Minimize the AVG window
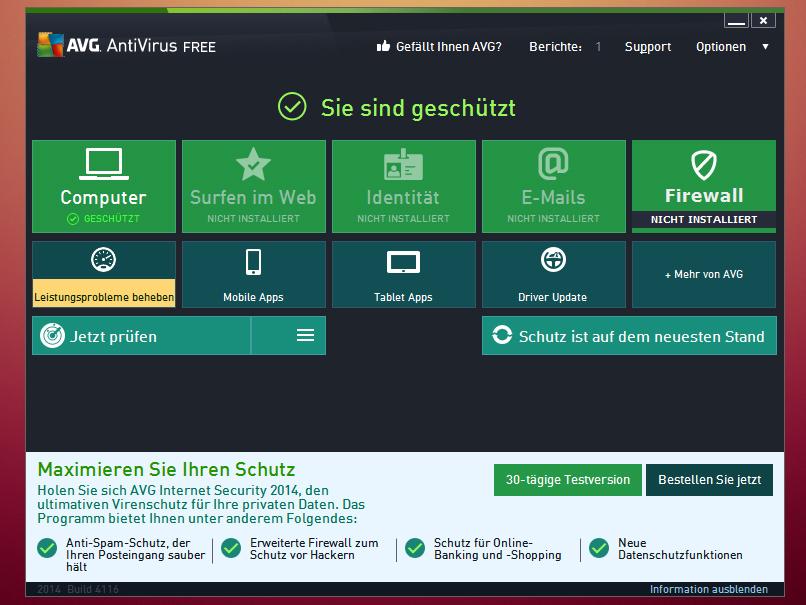This screenshot has width=806, height=605. click(737, 21)
